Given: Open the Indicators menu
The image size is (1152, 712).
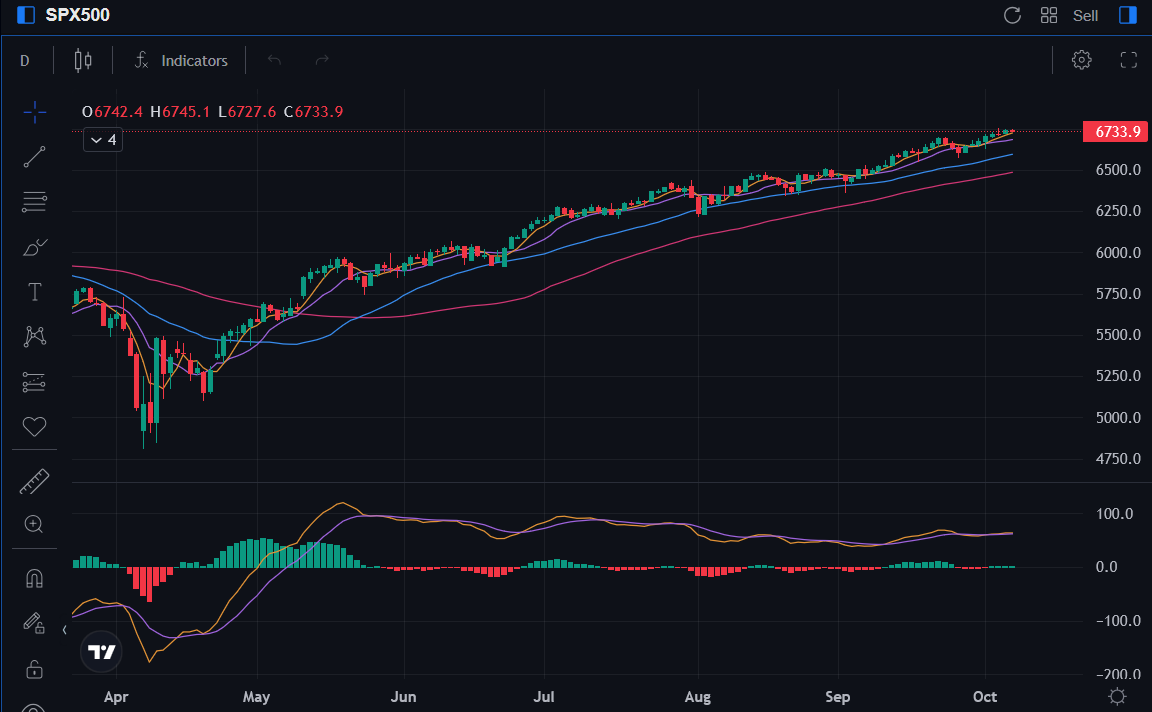Looking at the screenshot, I should pos(180,60).
